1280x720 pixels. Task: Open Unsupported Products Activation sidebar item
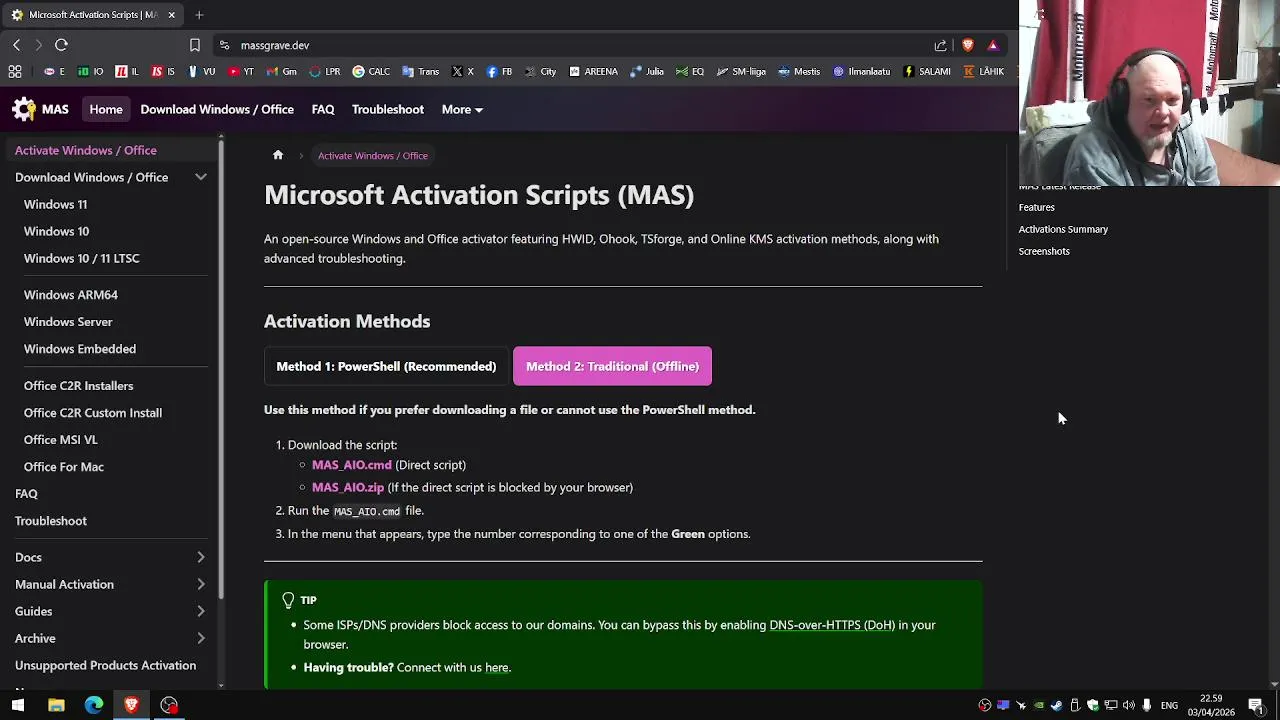point(105,665)
